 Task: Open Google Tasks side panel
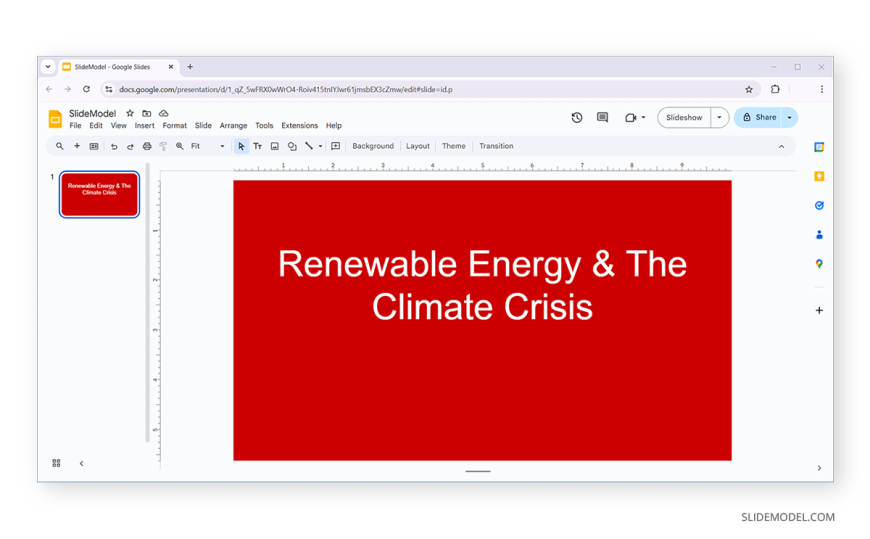point(819,205)
